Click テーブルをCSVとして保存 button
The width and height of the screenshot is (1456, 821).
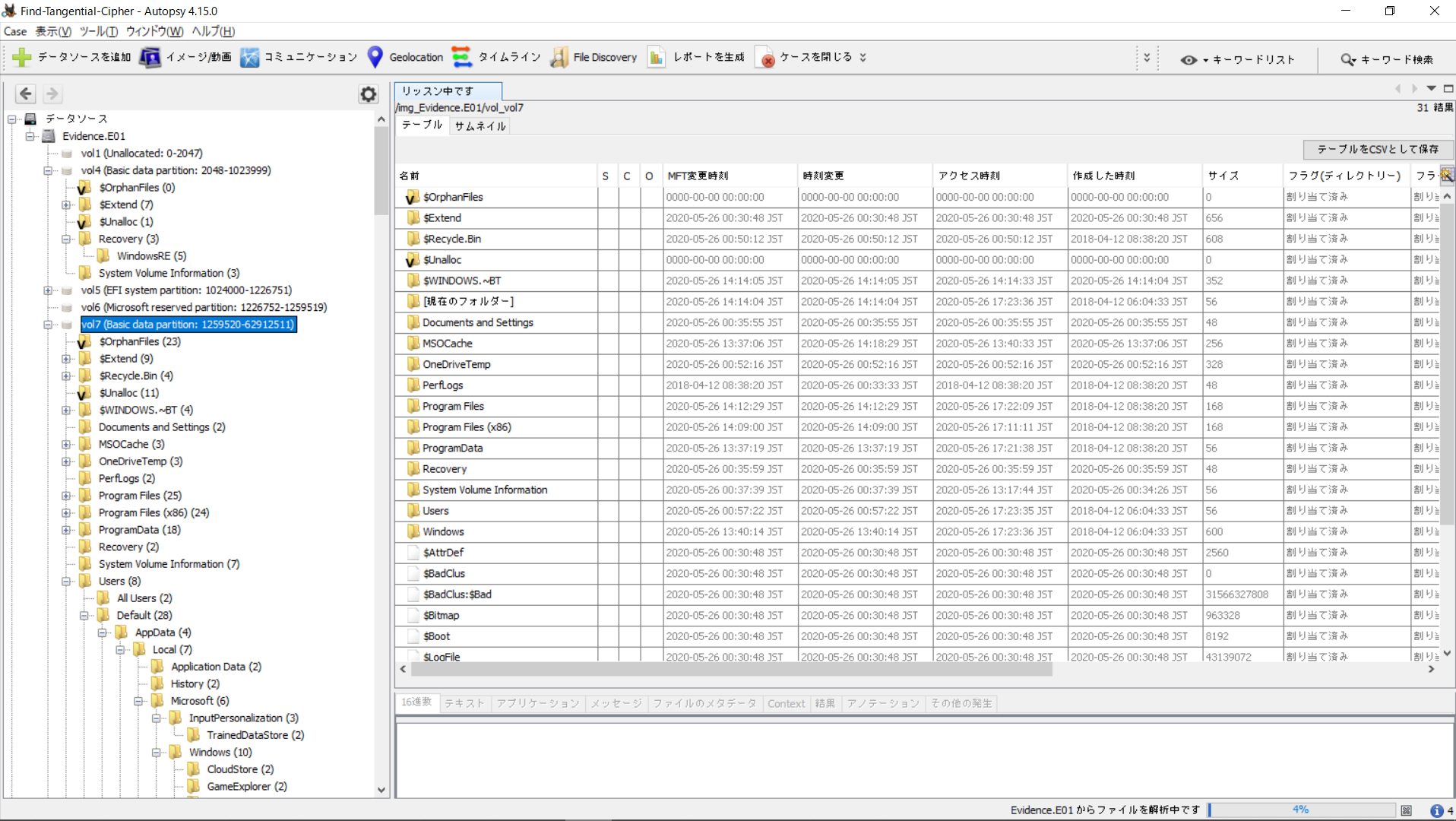pyautogui.click(x=1378, y=149)
